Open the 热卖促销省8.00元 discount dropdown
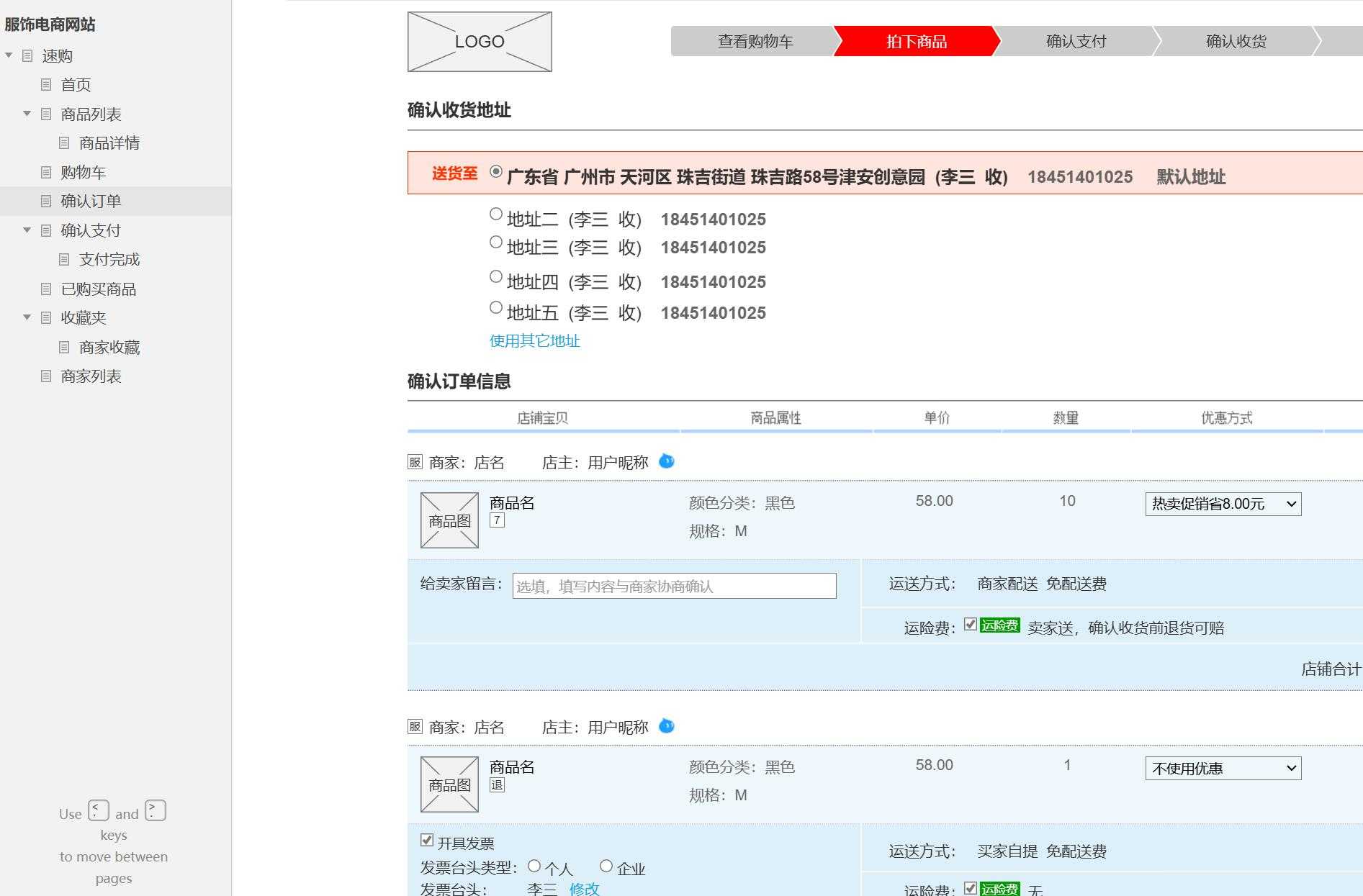 [x=1223, y=504]
